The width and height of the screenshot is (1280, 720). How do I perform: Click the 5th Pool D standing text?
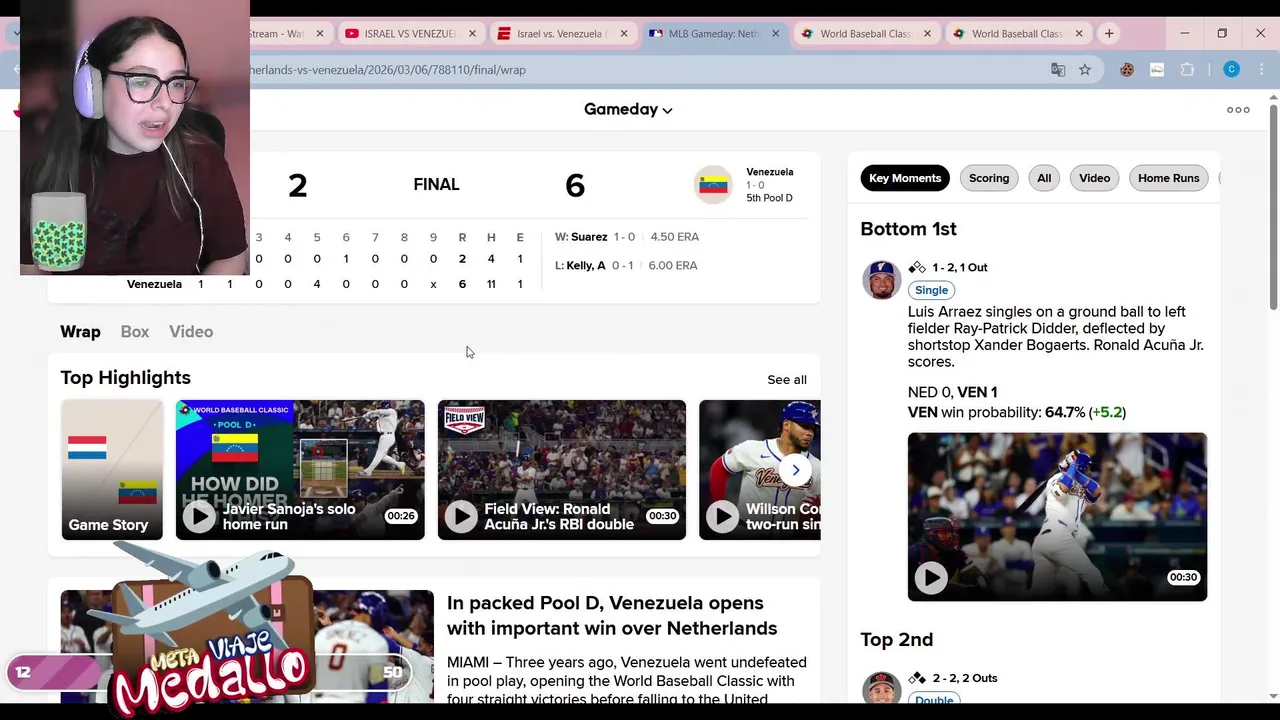(769, 198)
